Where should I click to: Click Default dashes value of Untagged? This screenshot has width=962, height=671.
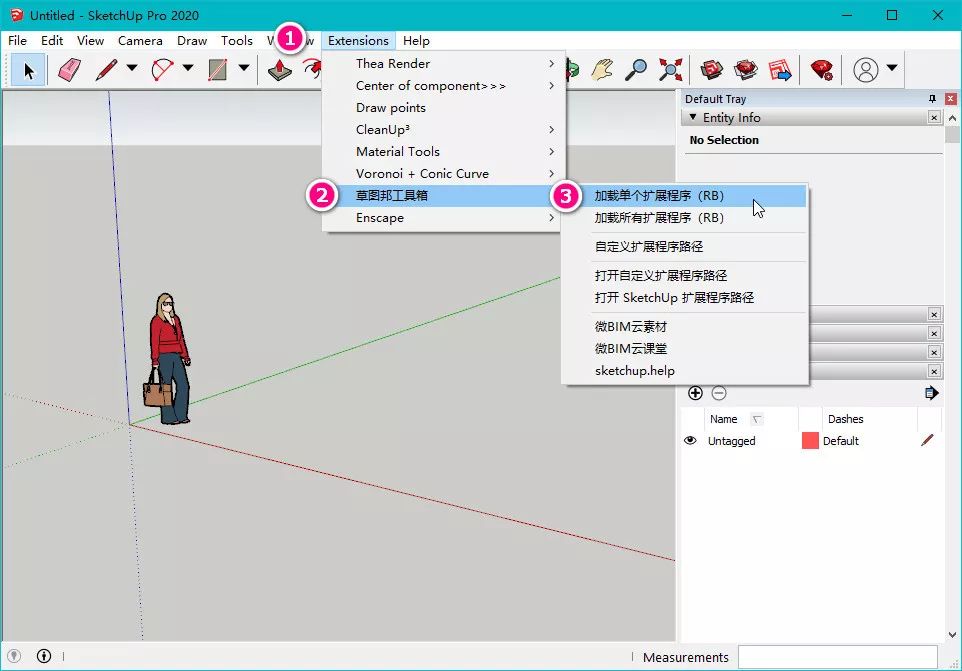pyautogui.click(x=841, y=440)
